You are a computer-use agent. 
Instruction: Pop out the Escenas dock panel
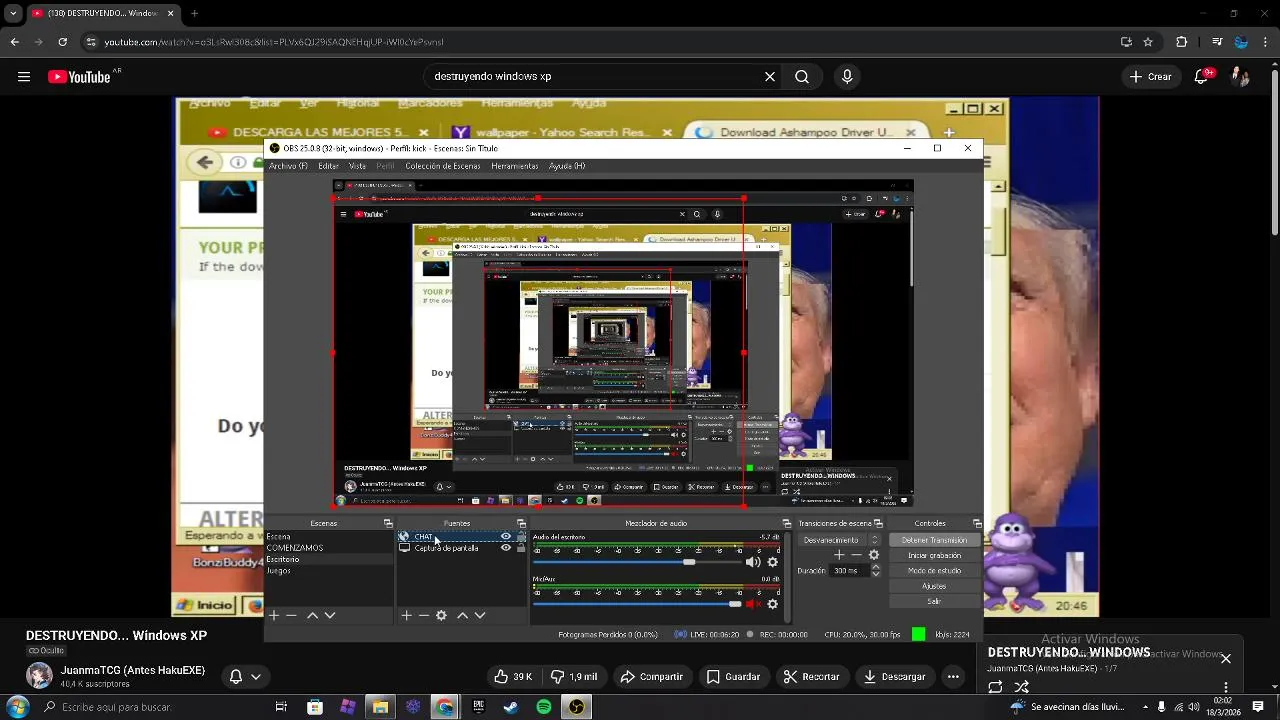388,523
